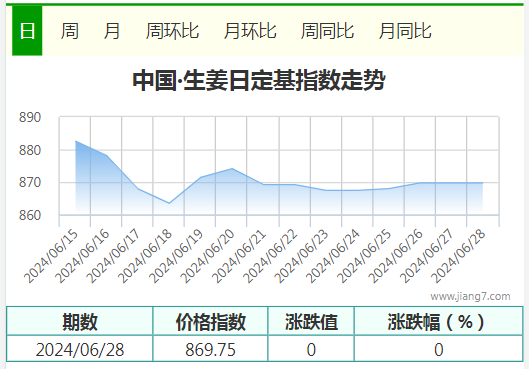Click the 880 y-axis label
529x369 pixels.
pos(30,150)
